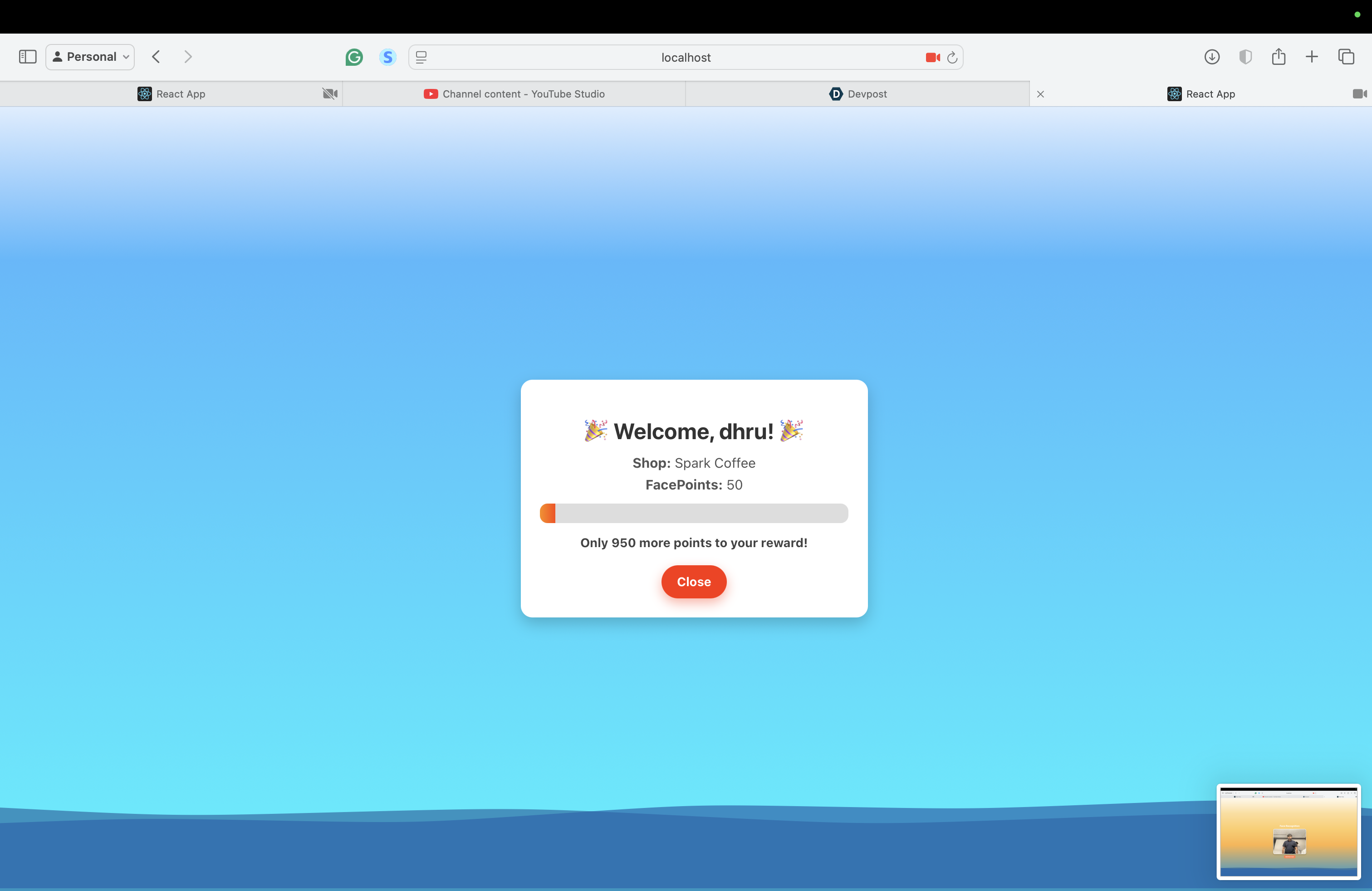Toggle red camera indicator in address bar
1372x891 pixels.
tap(932, 57)
